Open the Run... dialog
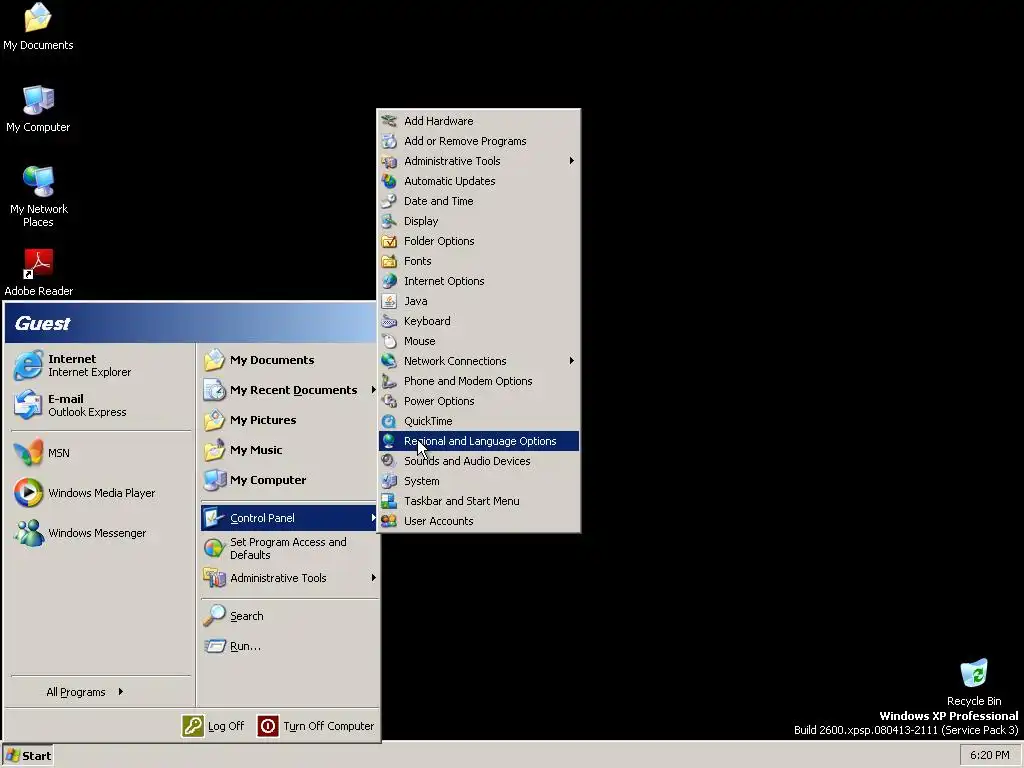1024x768 pixels. coord(289,646)
